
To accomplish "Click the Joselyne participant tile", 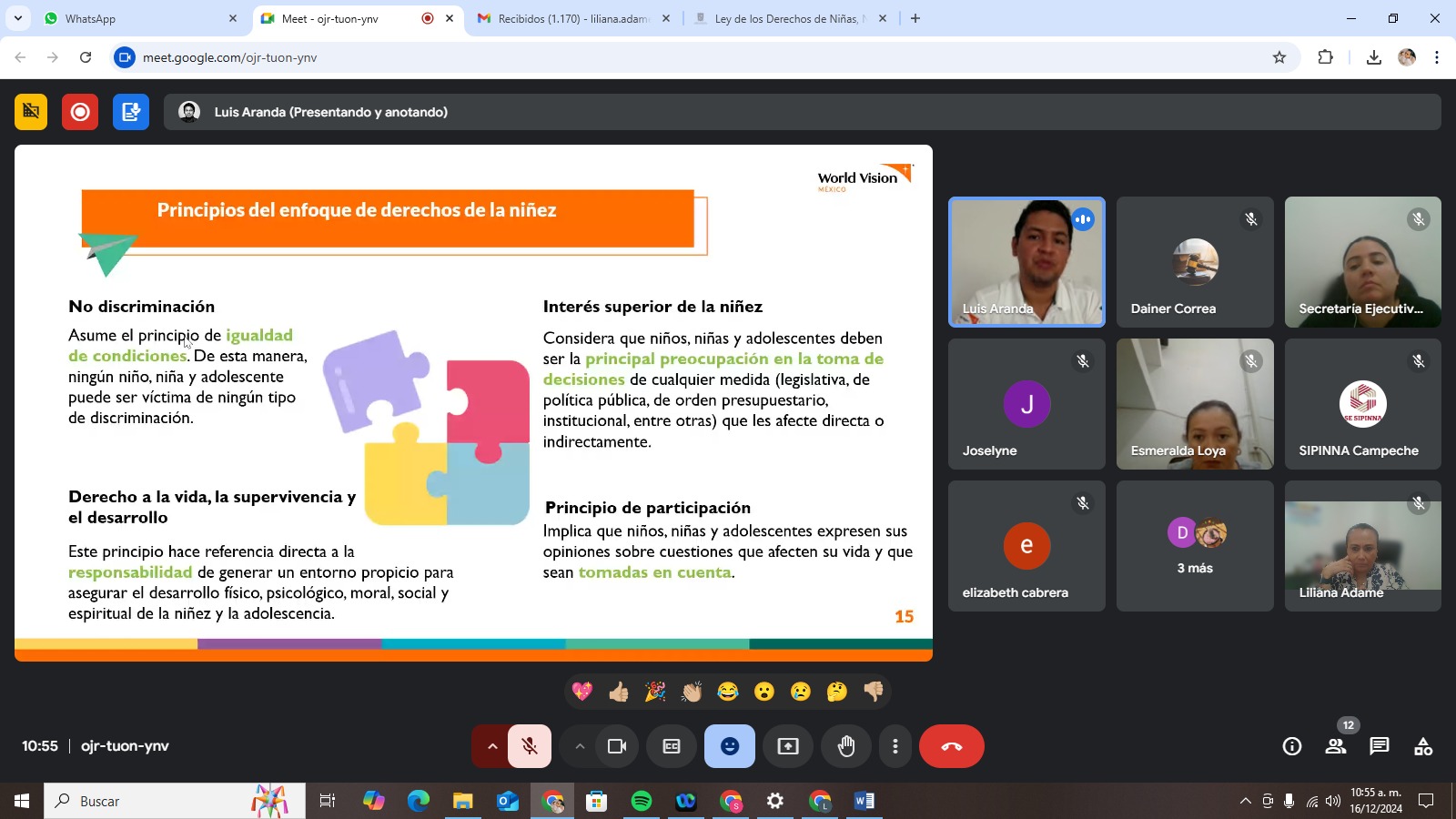I will pyautogui.click(x=1026, y=404).
